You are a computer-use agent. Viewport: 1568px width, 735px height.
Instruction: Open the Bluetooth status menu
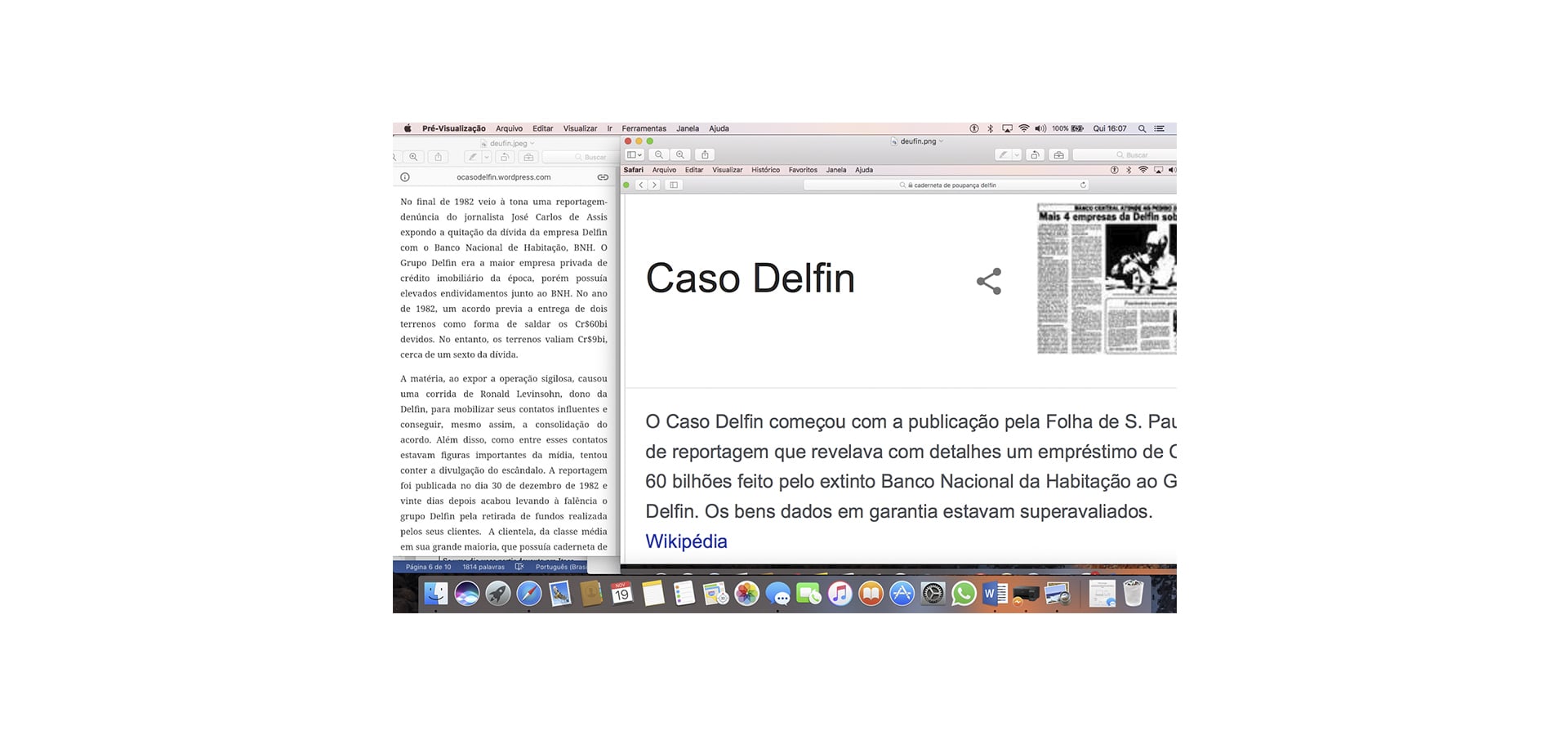(x=991, y=129)
